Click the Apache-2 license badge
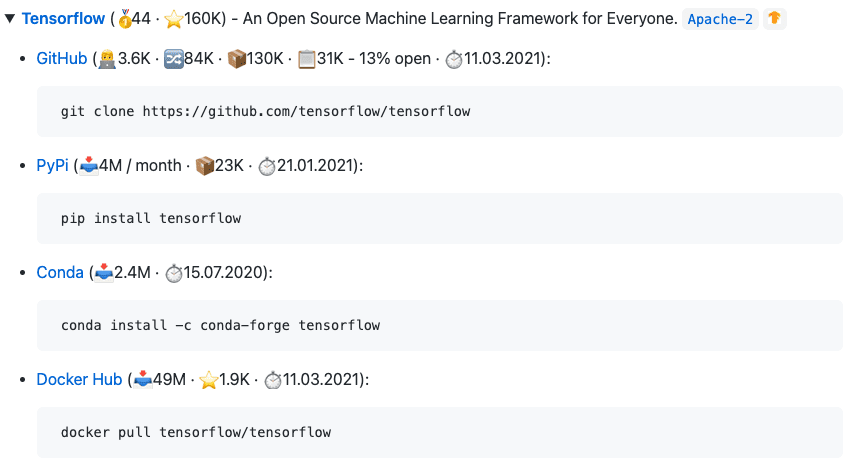The image size is (863, 466). [x=720, y=19]
